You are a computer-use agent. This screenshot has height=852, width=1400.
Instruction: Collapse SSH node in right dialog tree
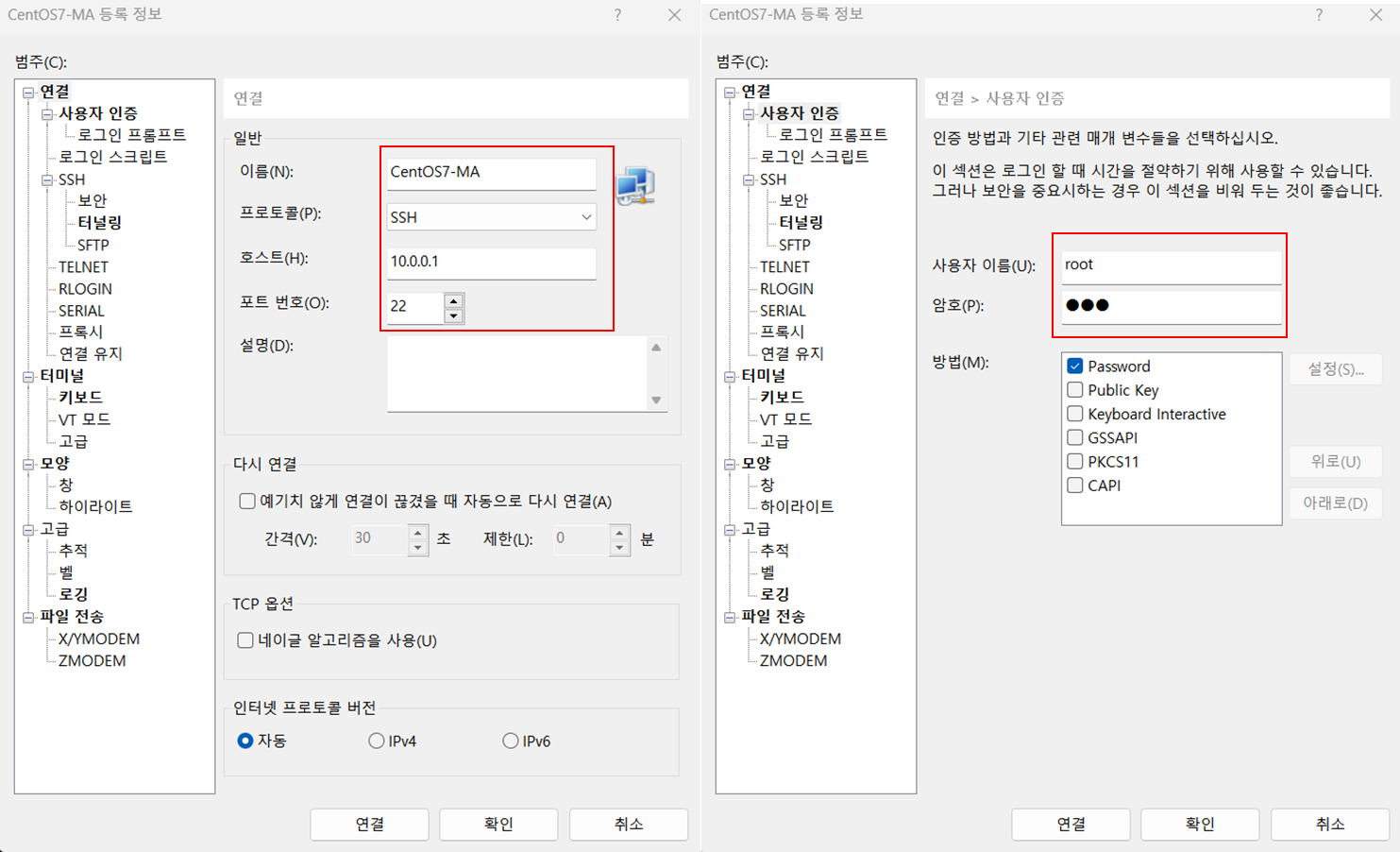[x=749, y=179]
